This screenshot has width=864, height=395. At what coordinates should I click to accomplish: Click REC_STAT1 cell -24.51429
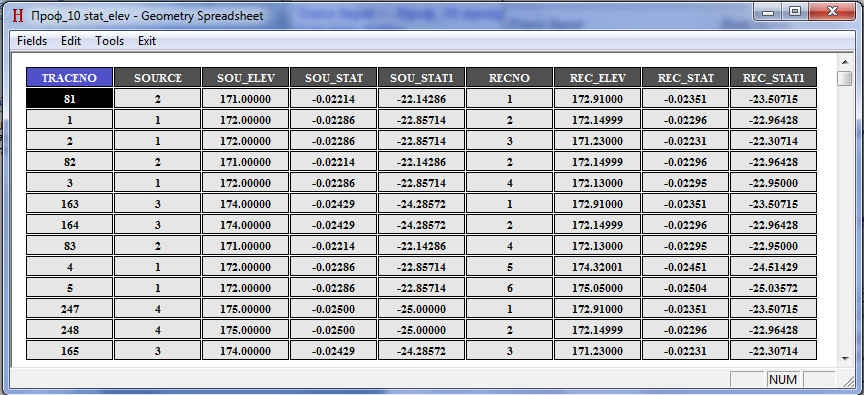point(773,267)
